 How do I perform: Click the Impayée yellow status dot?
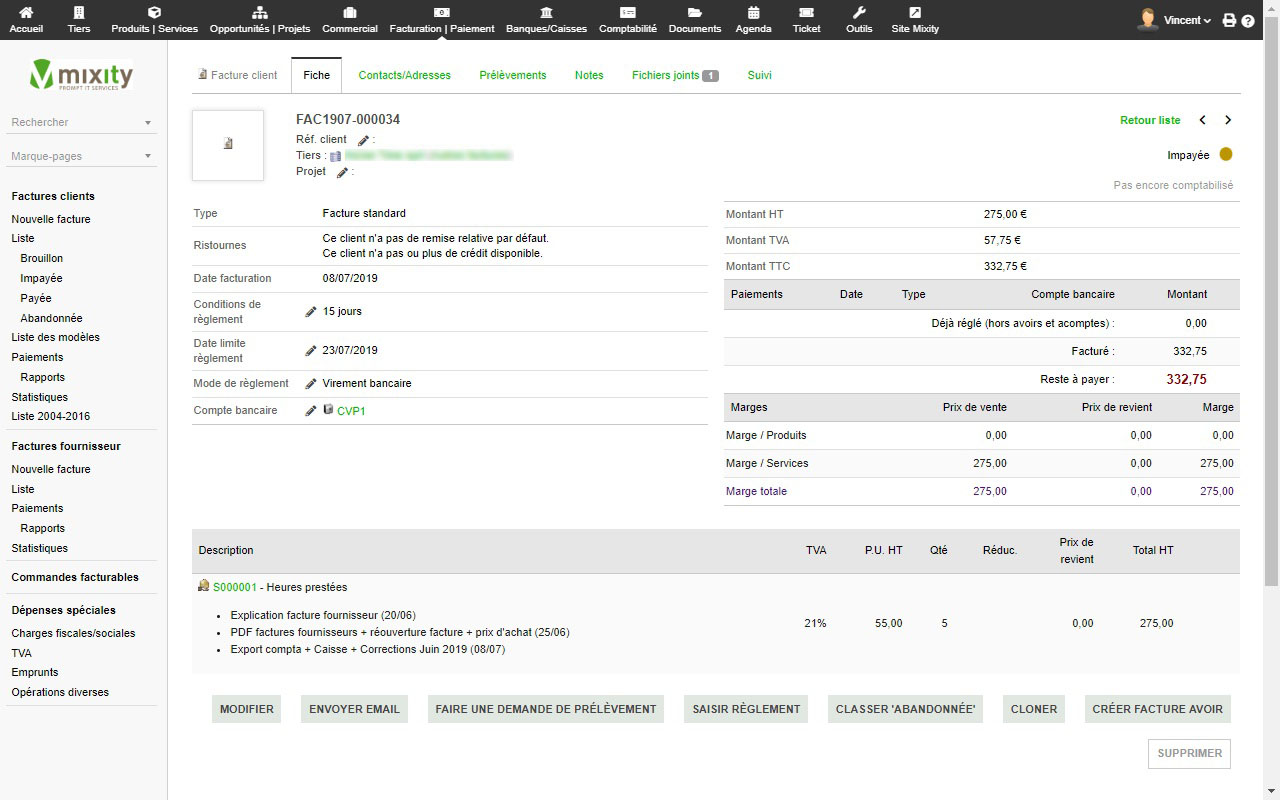pos(1226,155)
